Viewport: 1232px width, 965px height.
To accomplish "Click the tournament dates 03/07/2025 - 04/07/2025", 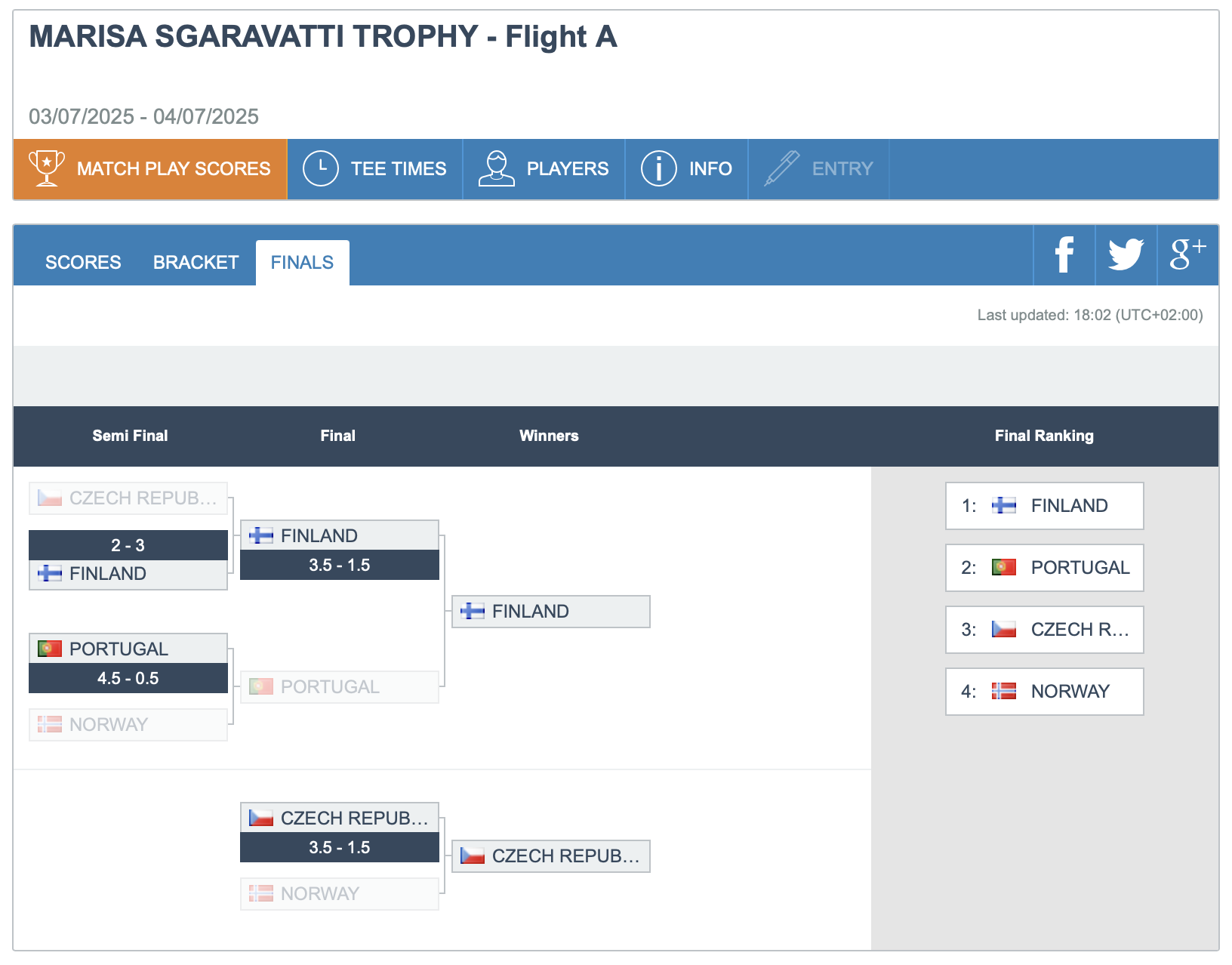I will pyautogui.click(x=143, y=116).
